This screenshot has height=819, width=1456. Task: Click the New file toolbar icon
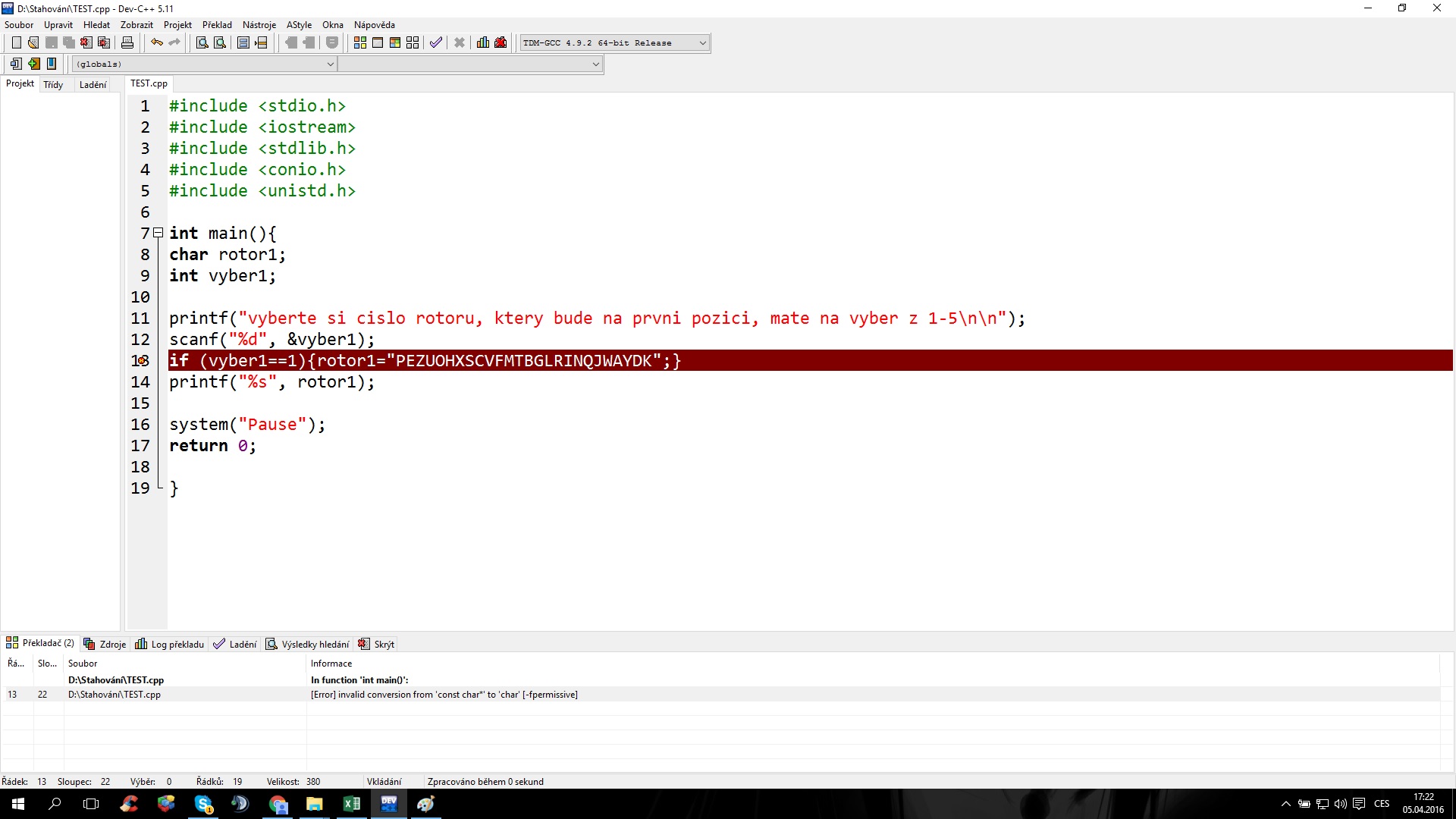click(x=16, y=42)
